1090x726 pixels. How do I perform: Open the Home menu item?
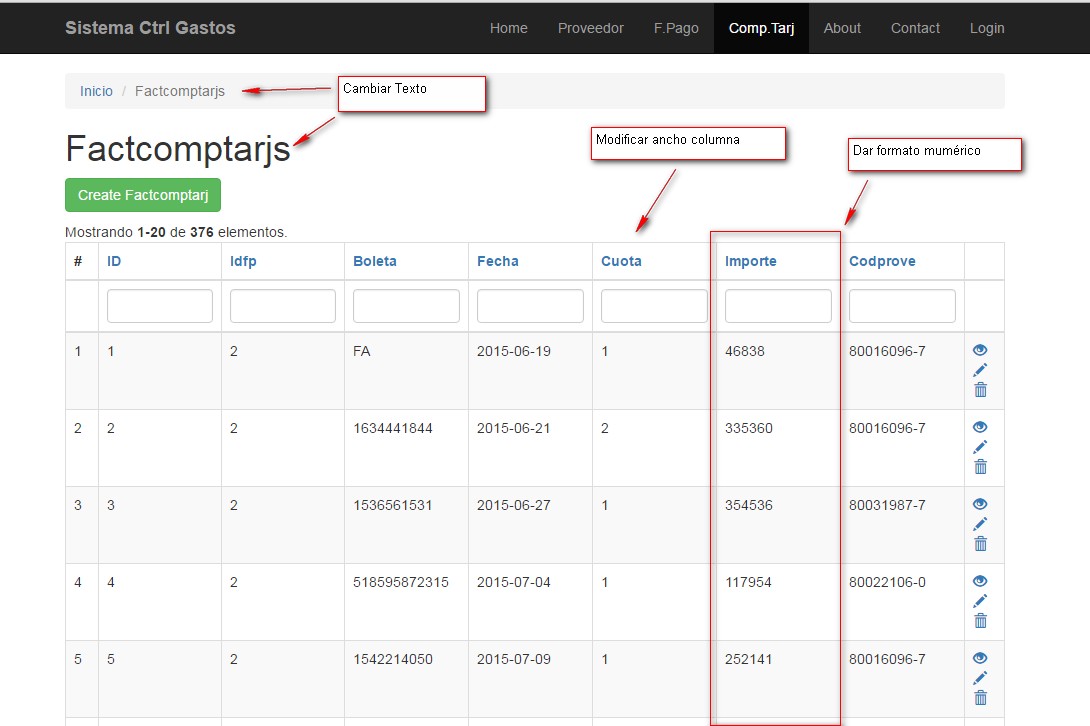click(x=508, y=28)
